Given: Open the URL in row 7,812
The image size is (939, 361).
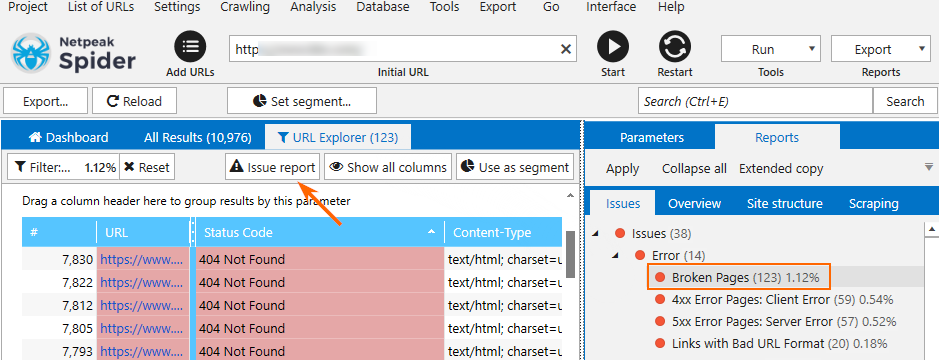Looking at the screenshot, I should (x=142, y=305).
